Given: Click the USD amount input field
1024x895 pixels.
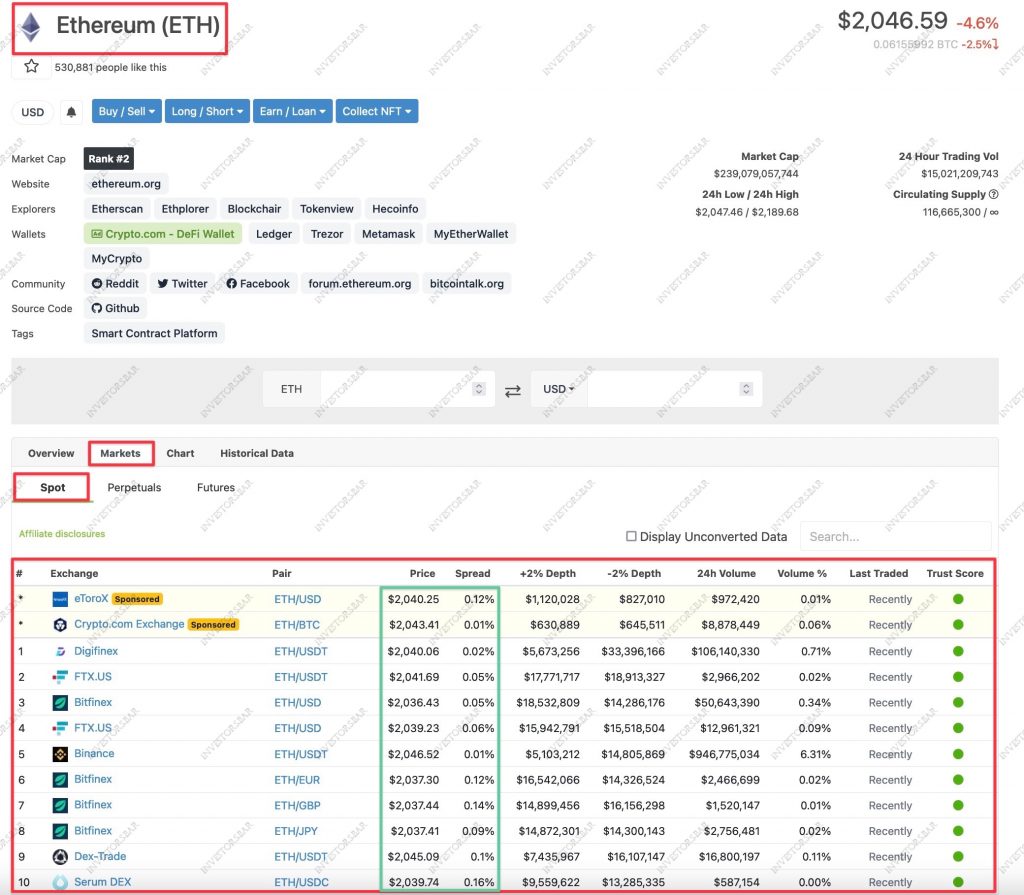Looking at the screenshot, I should pyautogui.click(x=675, y=389).
